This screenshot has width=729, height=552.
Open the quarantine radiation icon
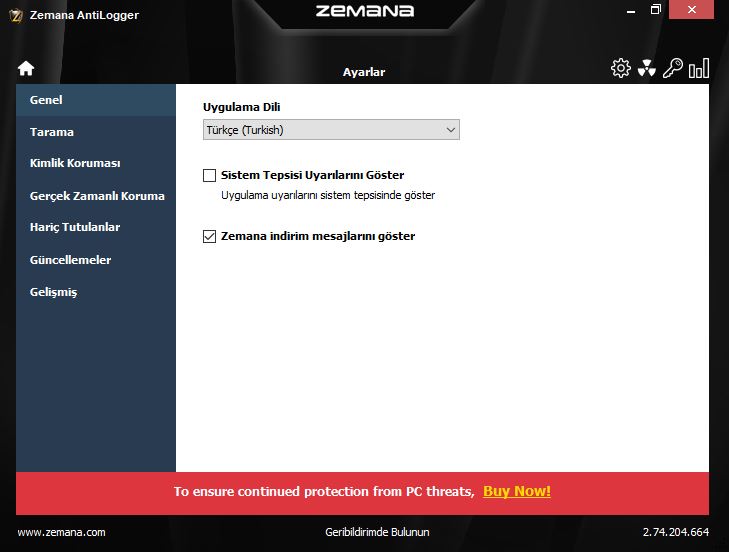click(x=646, y=68)
